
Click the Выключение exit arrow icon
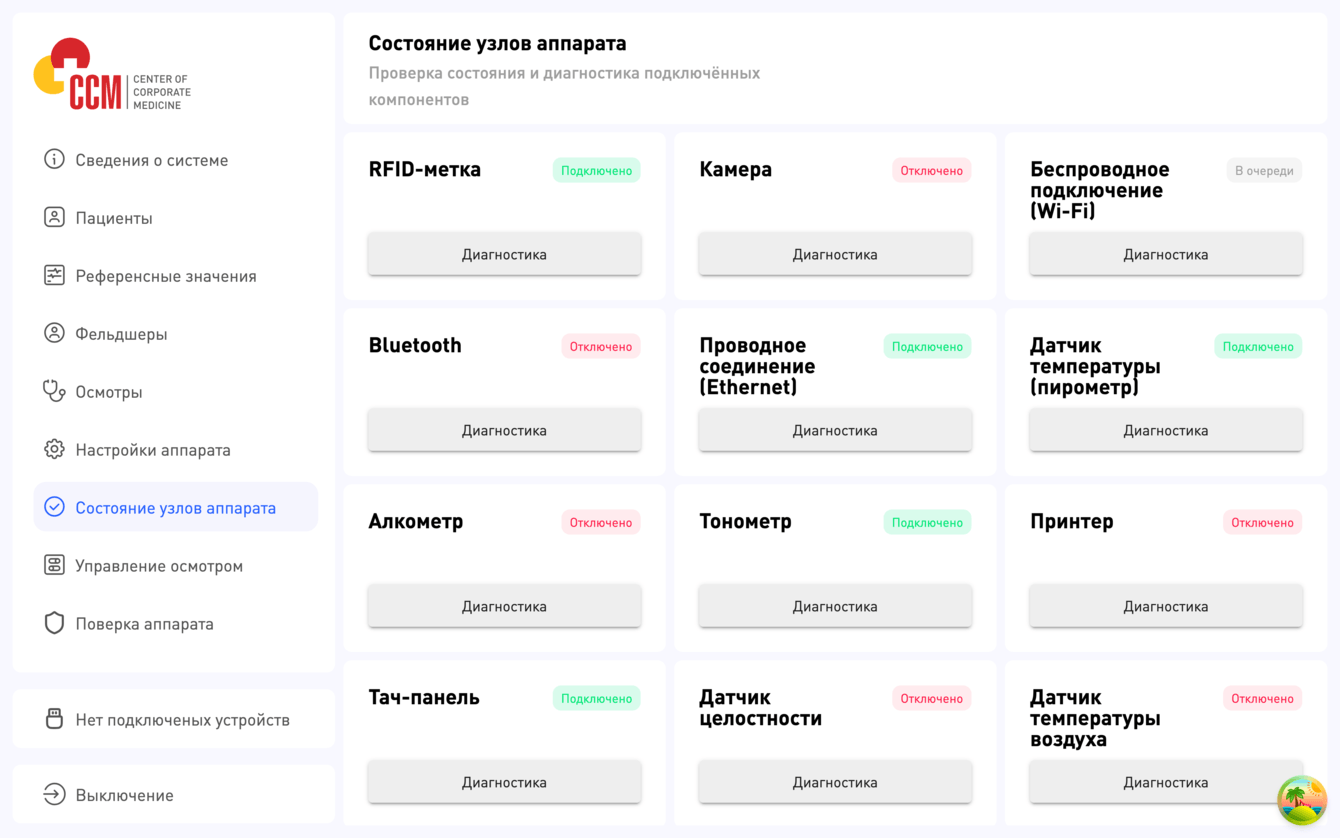coord(54,795)
